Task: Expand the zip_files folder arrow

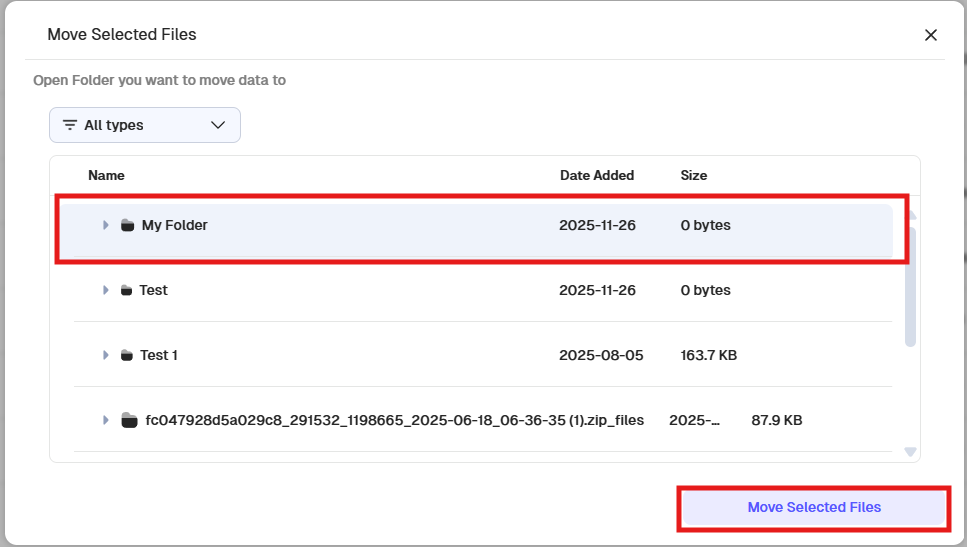Action: pyautogui.click(x=106, y=420)
